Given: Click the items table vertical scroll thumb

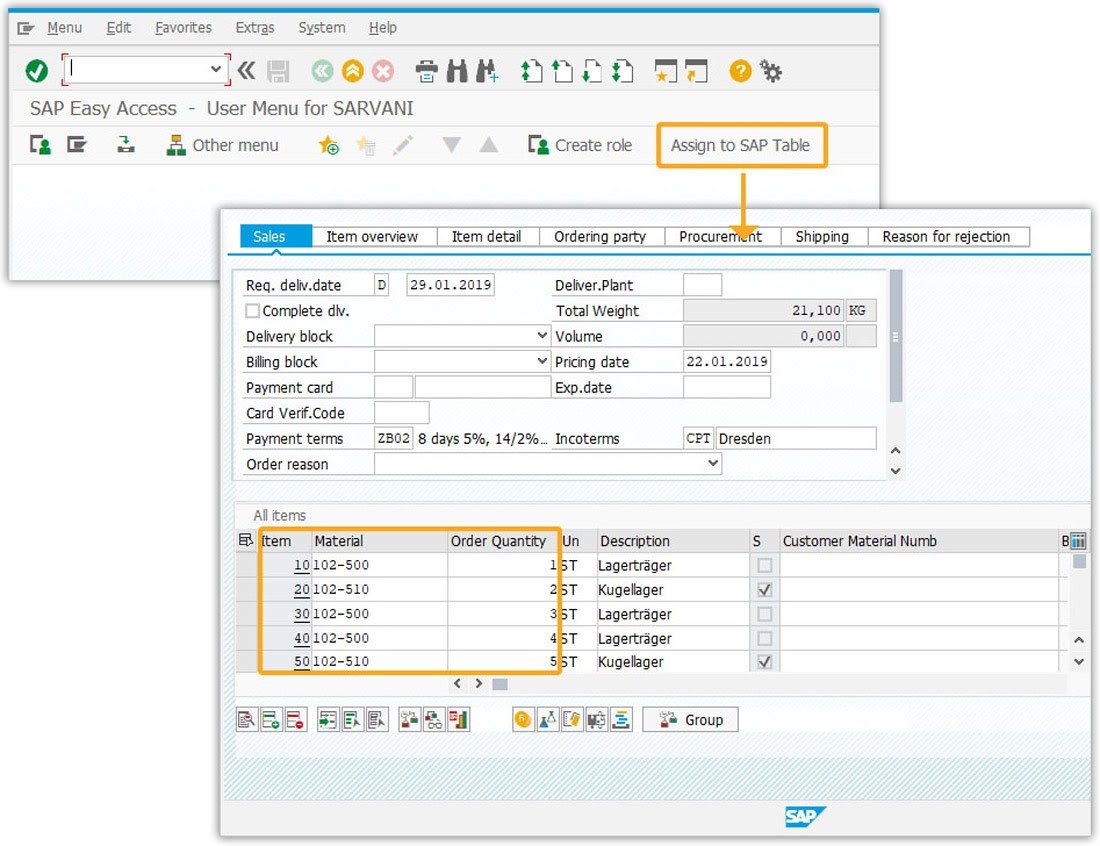Looking at the screenshot, I should [1080, 561].
